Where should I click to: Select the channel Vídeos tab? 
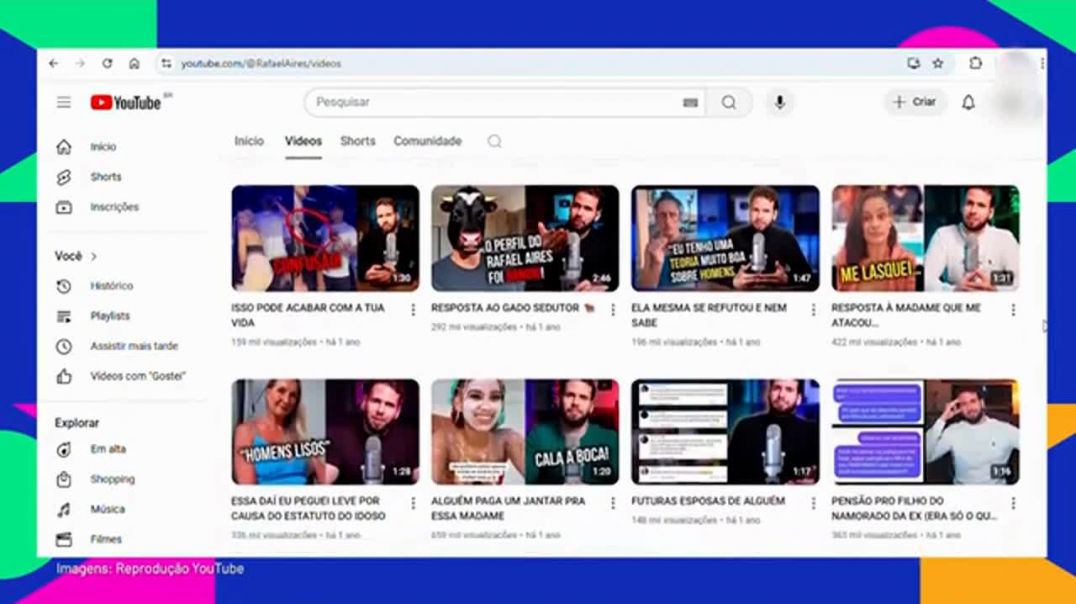303,141
